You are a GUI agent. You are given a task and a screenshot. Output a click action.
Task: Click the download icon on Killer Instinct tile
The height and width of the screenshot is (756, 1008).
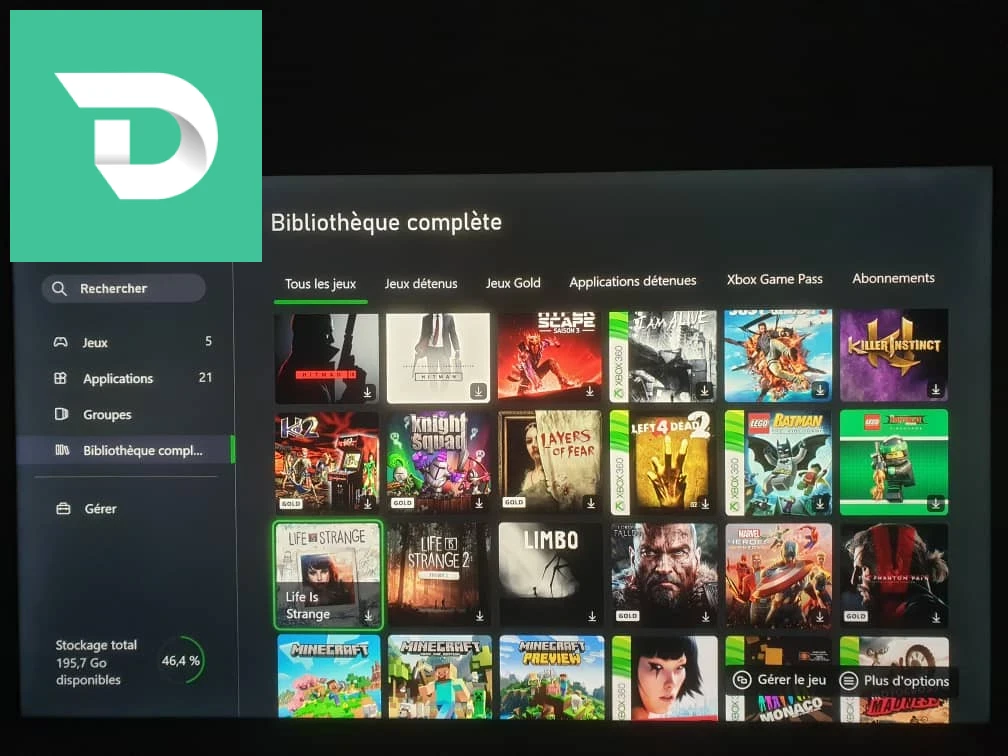pos(936,390)
